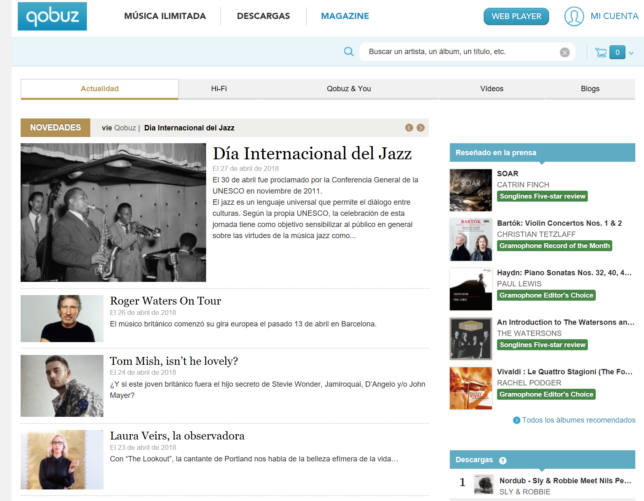Open the Descargas menu
The image size is (644, 501).
pos(263,16)
